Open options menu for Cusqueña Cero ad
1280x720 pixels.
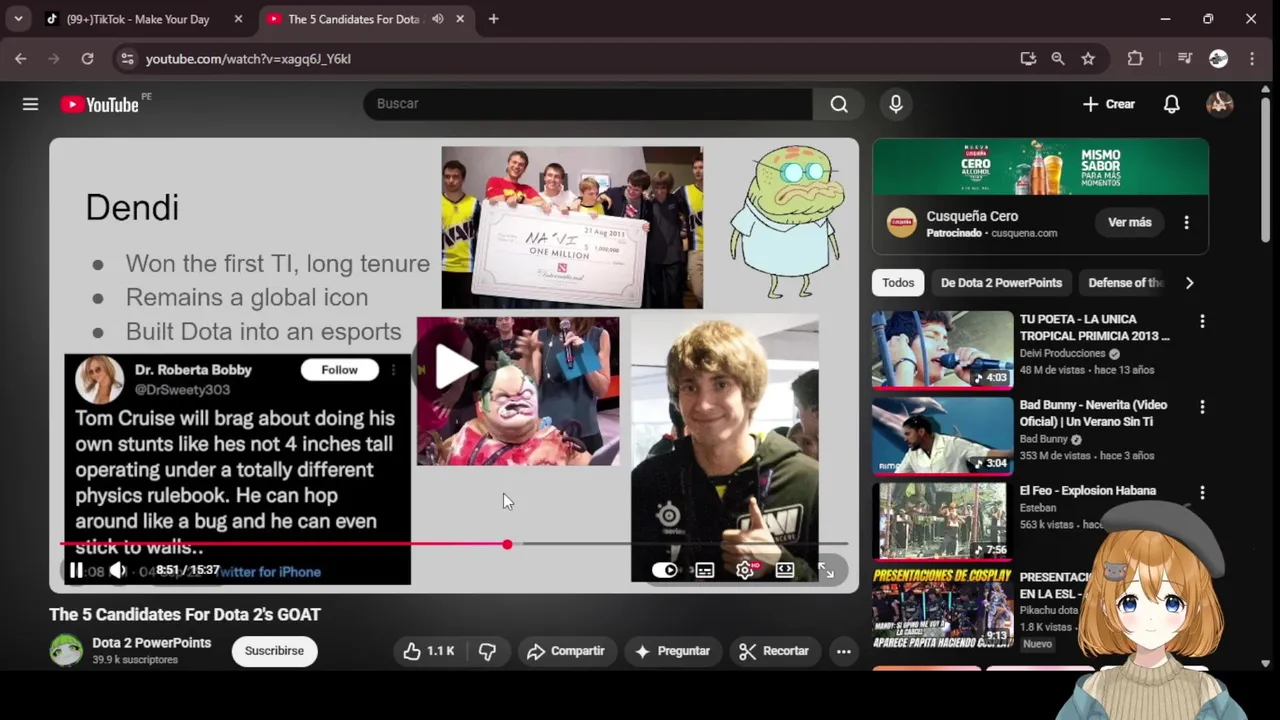coord(1187,222)
